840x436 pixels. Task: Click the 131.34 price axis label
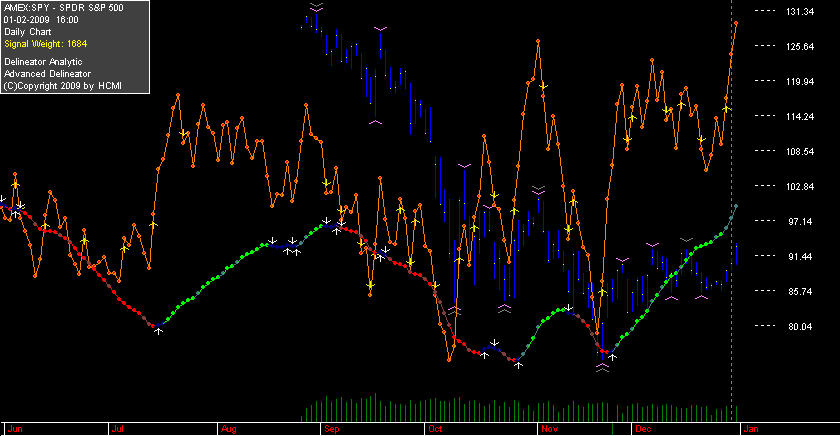pos(800,12)
